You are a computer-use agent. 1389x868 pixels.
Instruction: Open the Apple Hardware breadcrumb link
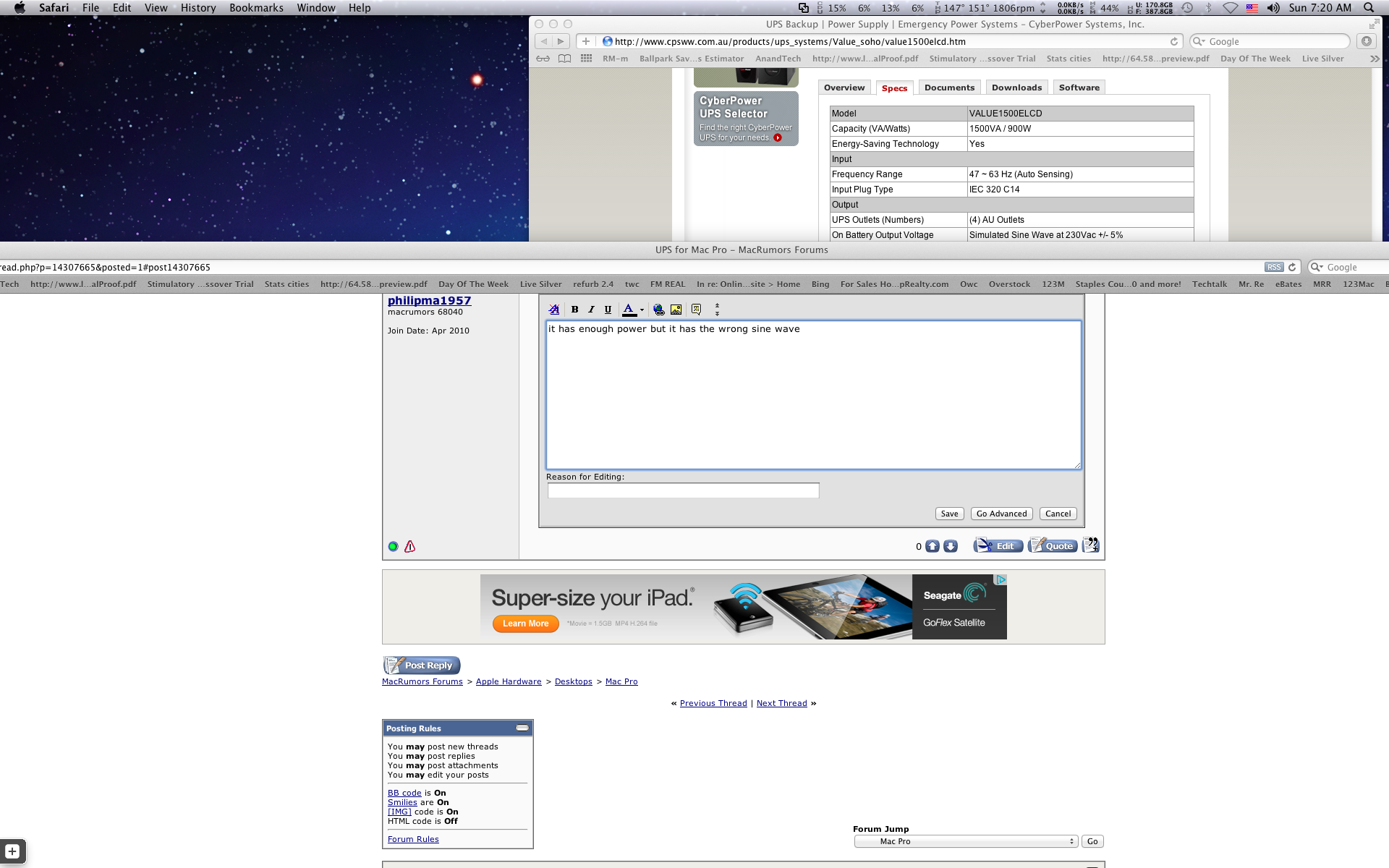[x=509, y=681]
